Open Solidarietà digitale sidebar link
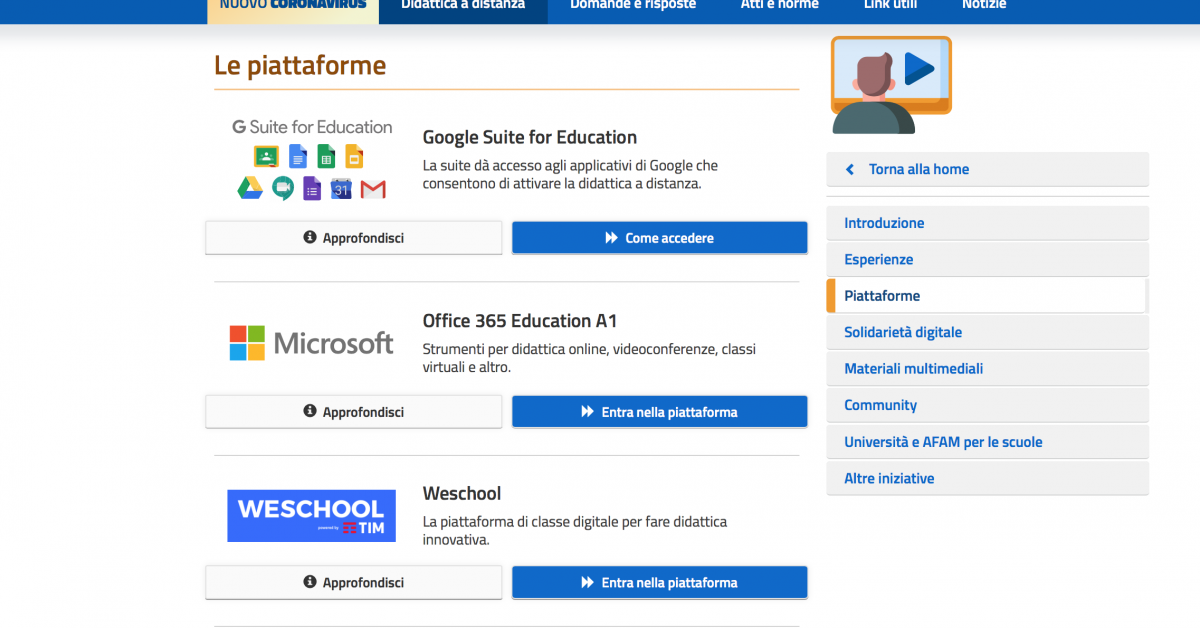 coord(988,332)
